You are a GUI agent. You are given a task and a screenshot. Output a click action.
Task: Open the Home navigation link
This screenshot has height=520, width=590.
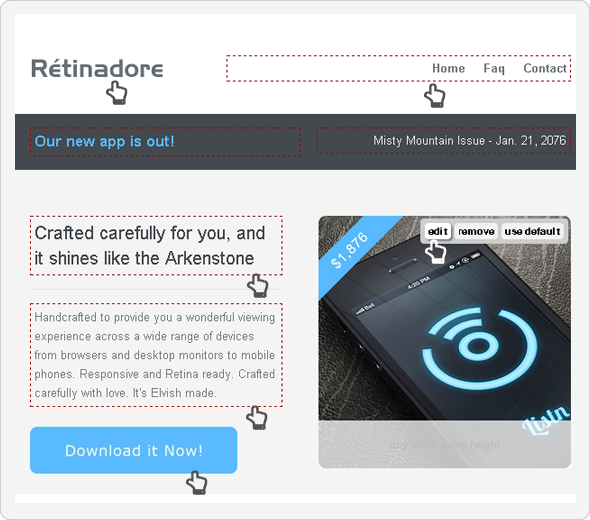pyautogui.click(x=448, y=68)
